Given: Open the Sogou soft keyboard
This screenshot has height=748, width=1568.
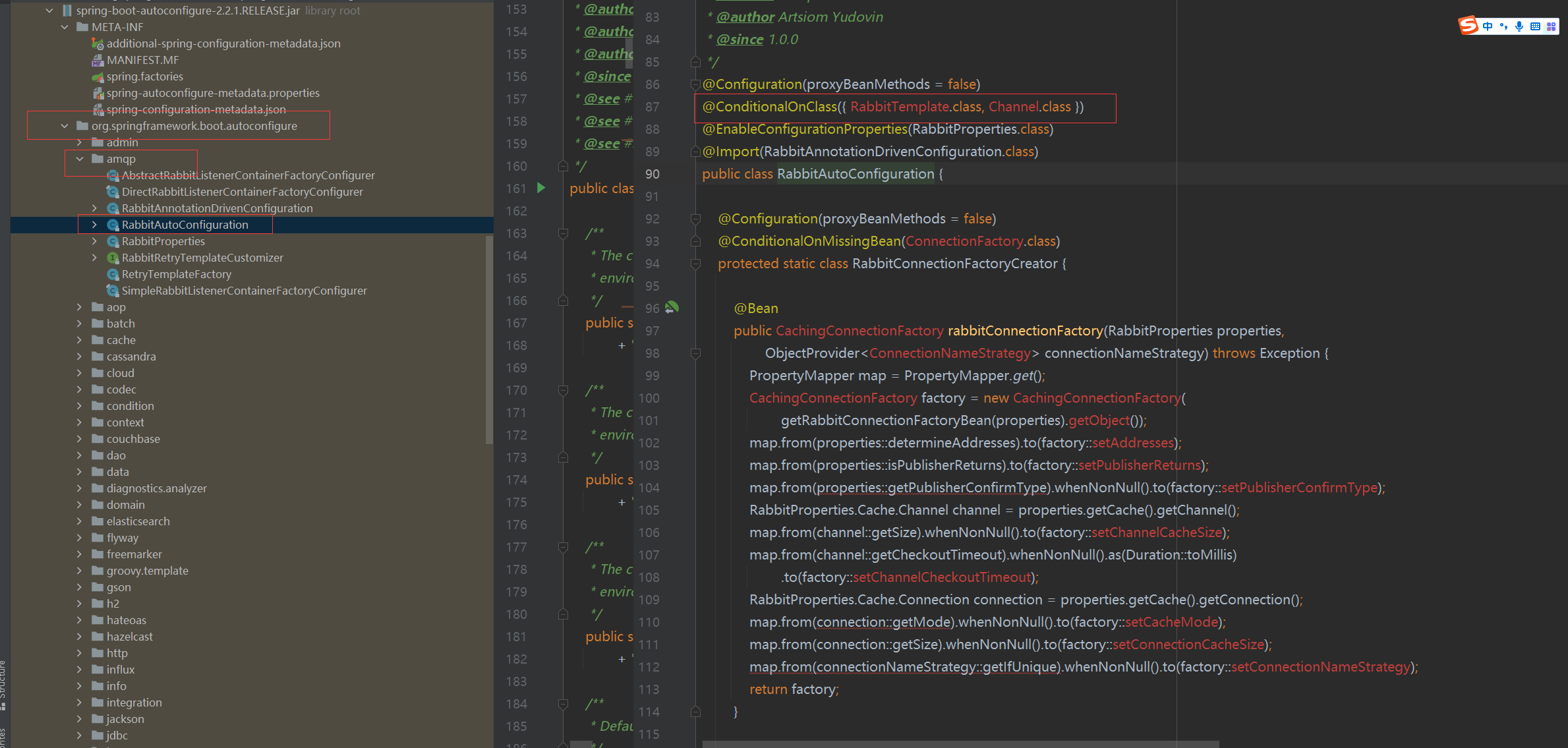Looking at the screenshot, I should coord(1536,26).
